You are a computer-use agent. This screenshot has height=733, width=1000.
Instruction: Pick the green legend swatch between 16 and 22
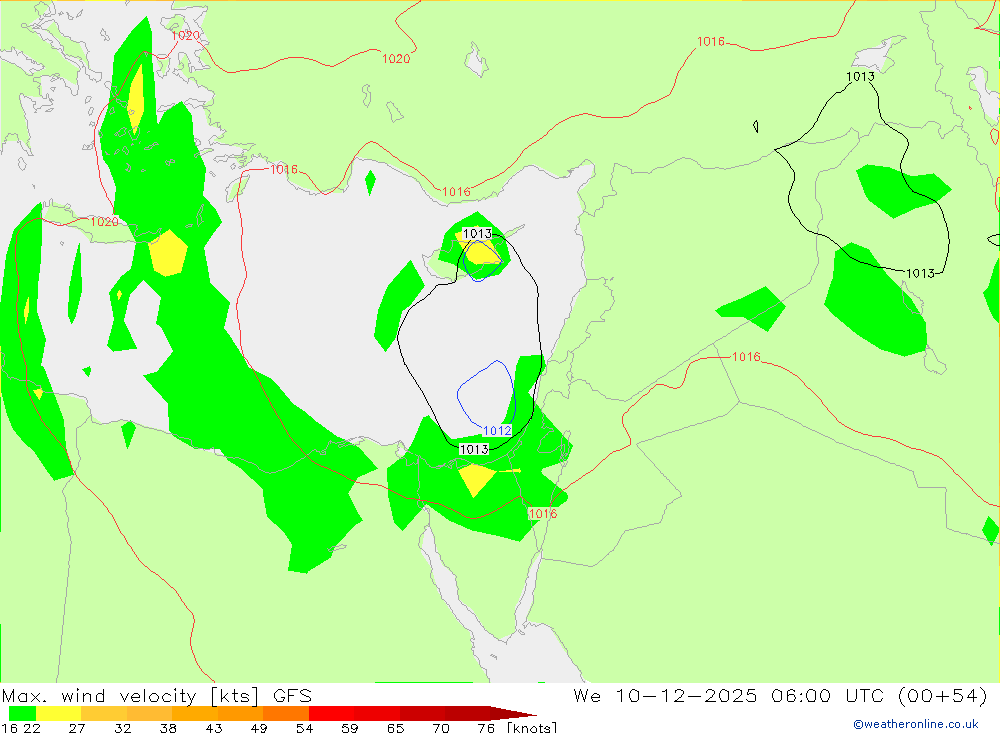tap(22, 713)
